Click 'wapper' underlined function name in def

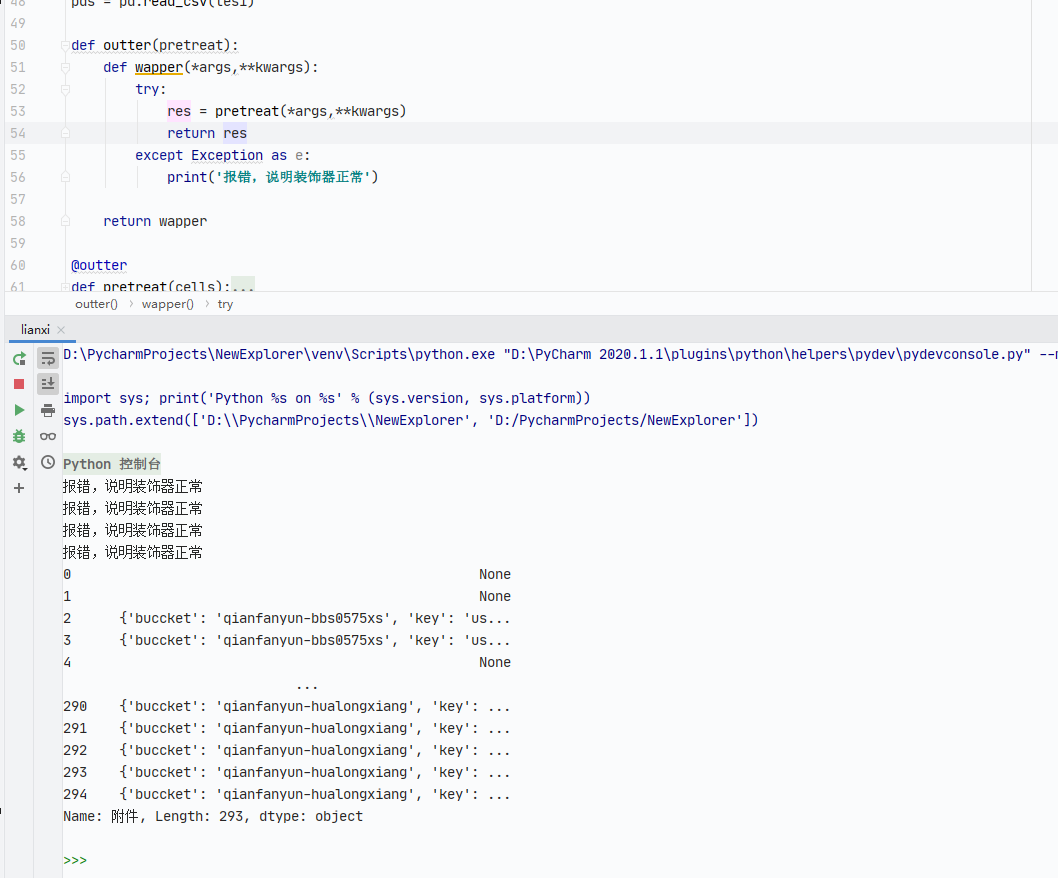159,67
